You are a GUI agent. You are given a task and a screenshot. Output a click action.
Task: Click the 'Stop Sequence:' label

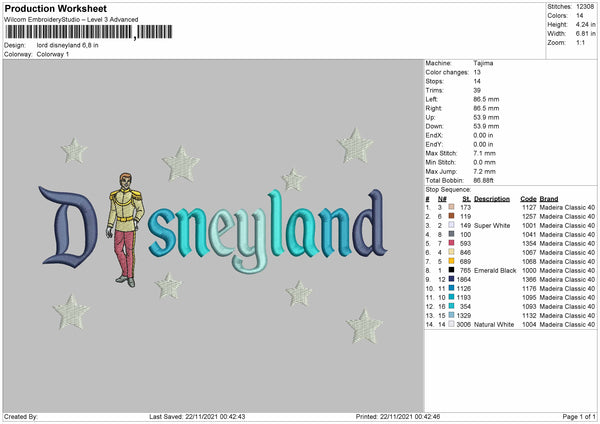click(x=448, y=190)
